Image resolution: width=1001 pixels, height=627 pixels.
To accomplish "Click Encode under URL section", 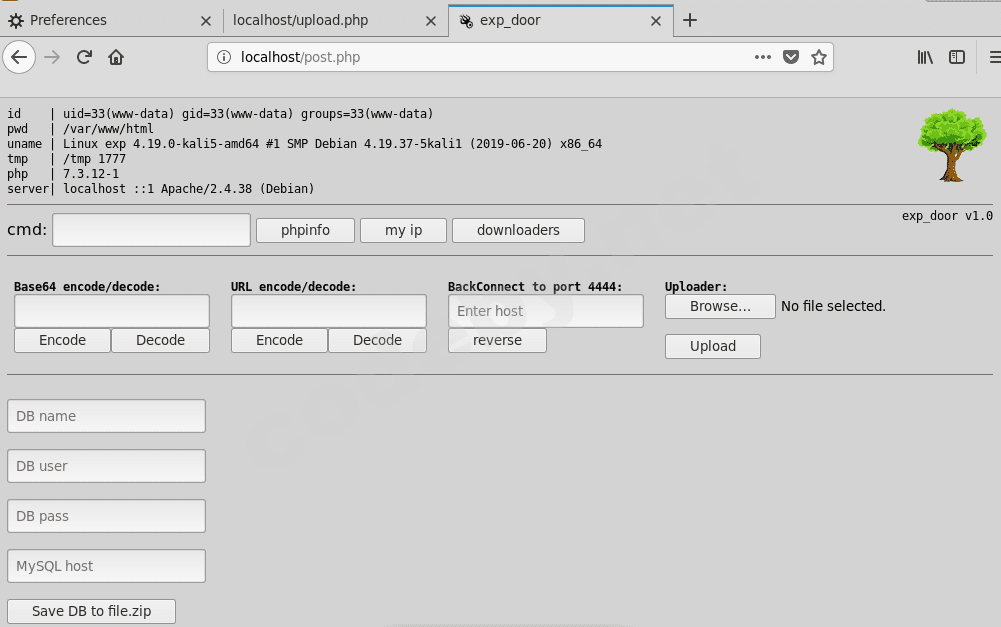I will tap(280, 340).
